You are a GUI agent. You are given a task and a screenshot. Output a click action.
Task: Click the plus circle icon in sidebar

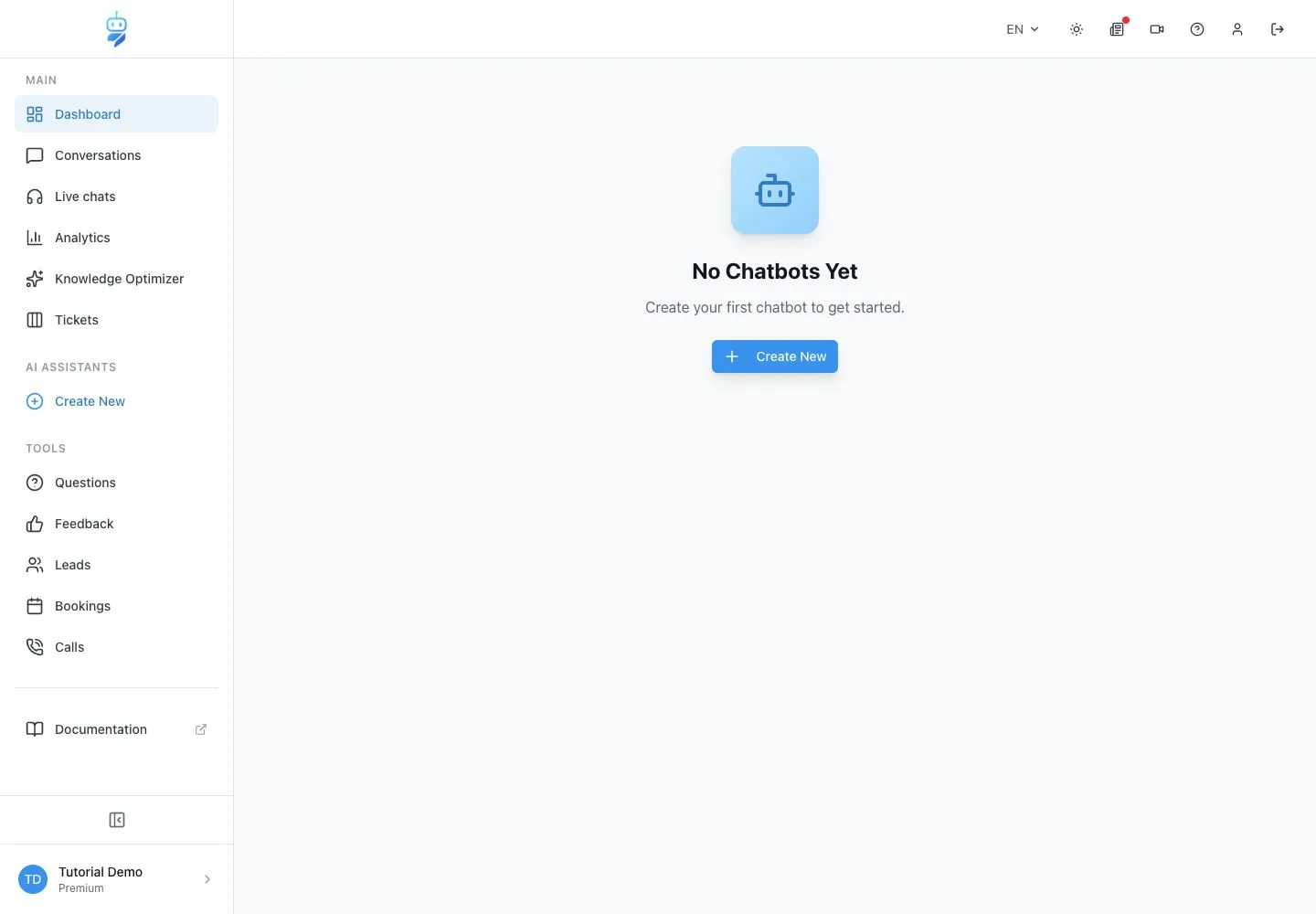pyautogui.click(x=35, y=401)
